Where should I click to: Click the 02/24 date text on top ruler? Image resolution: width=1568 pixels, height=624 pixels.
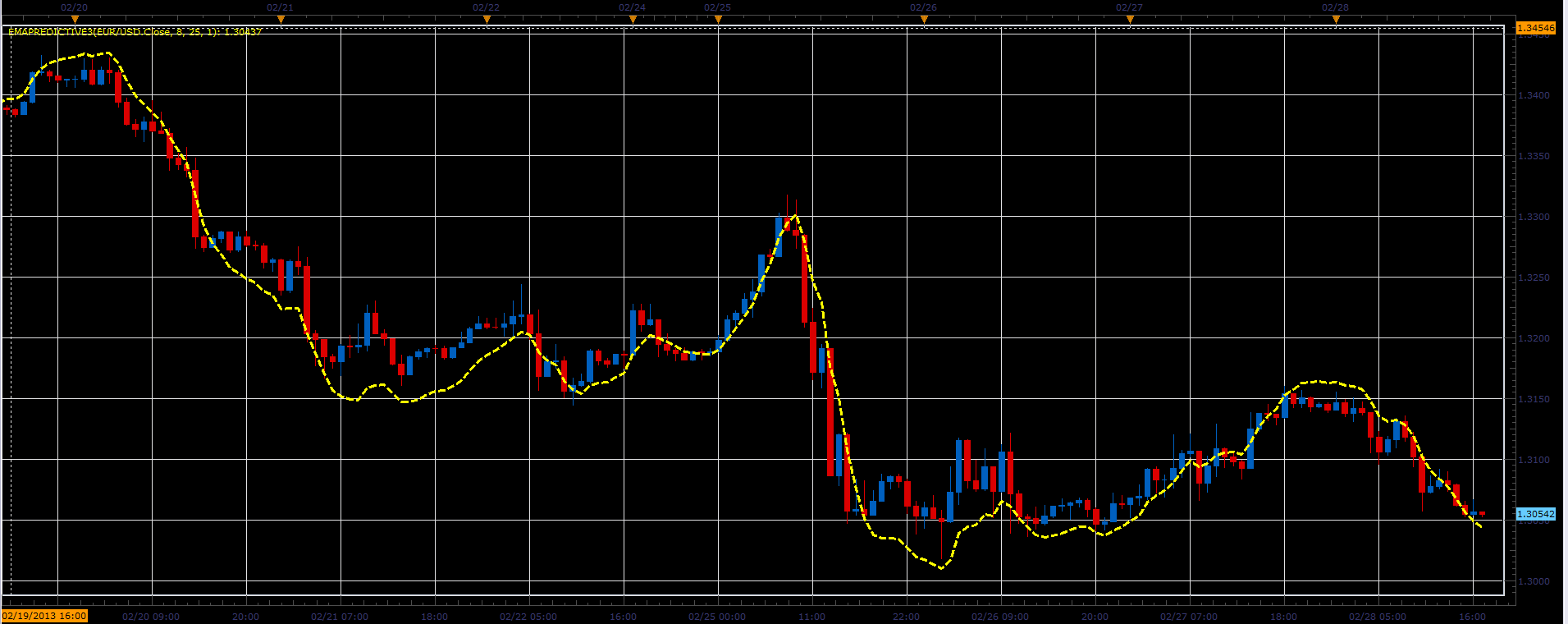632,7
